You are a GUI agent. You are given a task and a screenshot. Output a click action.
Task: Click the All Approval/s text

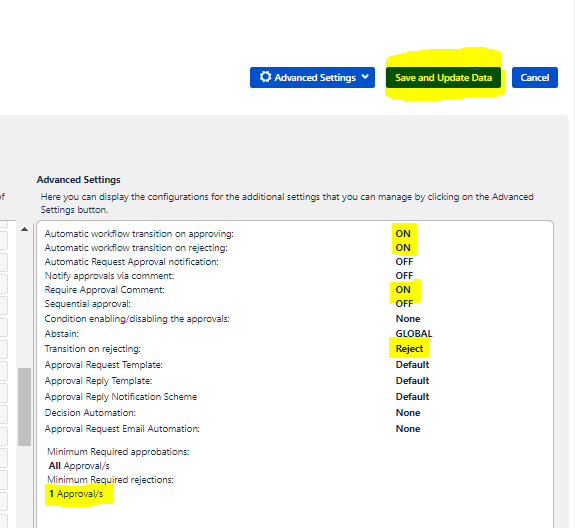[79, 466]
